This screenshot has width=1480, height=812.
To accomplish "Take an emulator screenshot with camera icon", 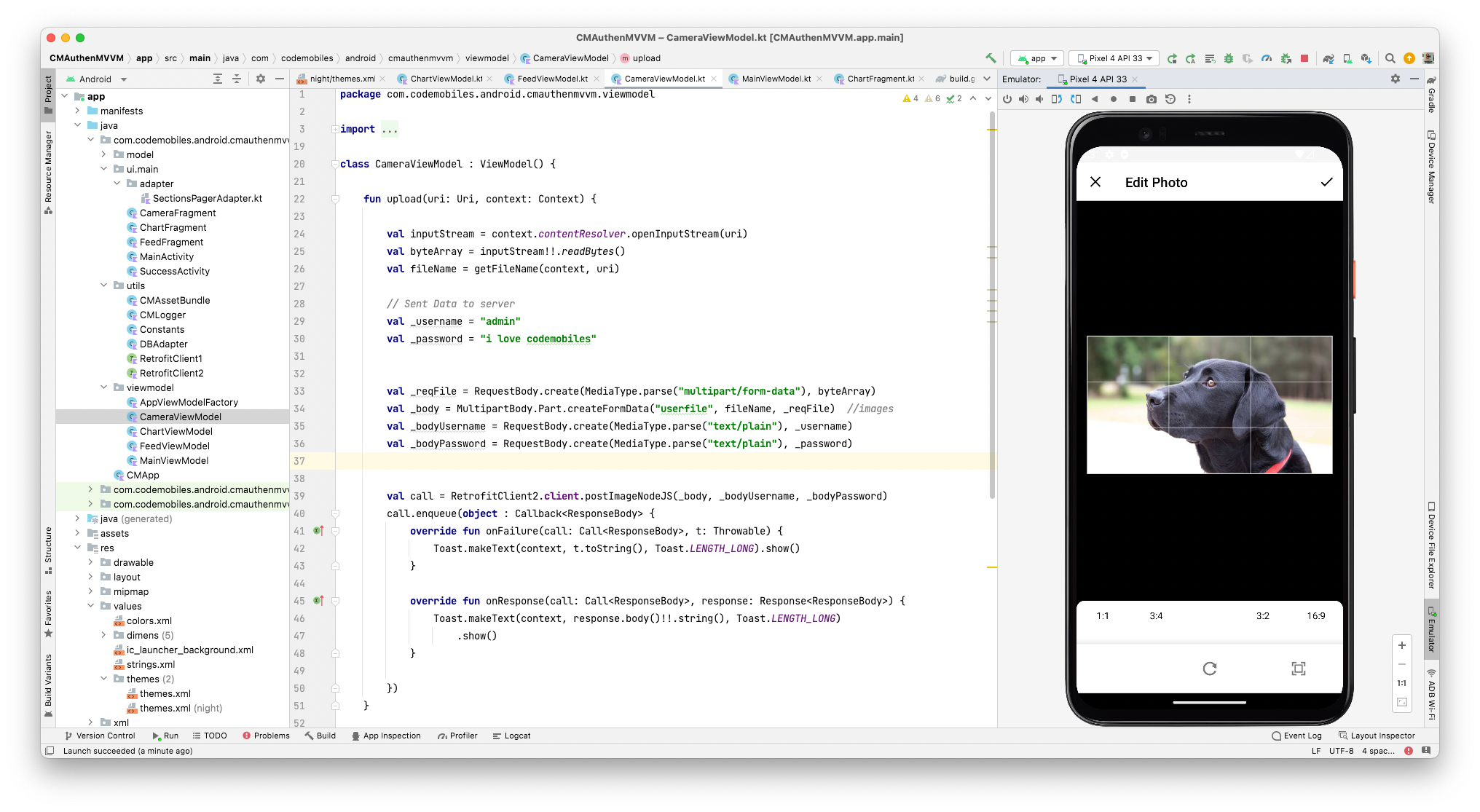I will (1151, 99).
